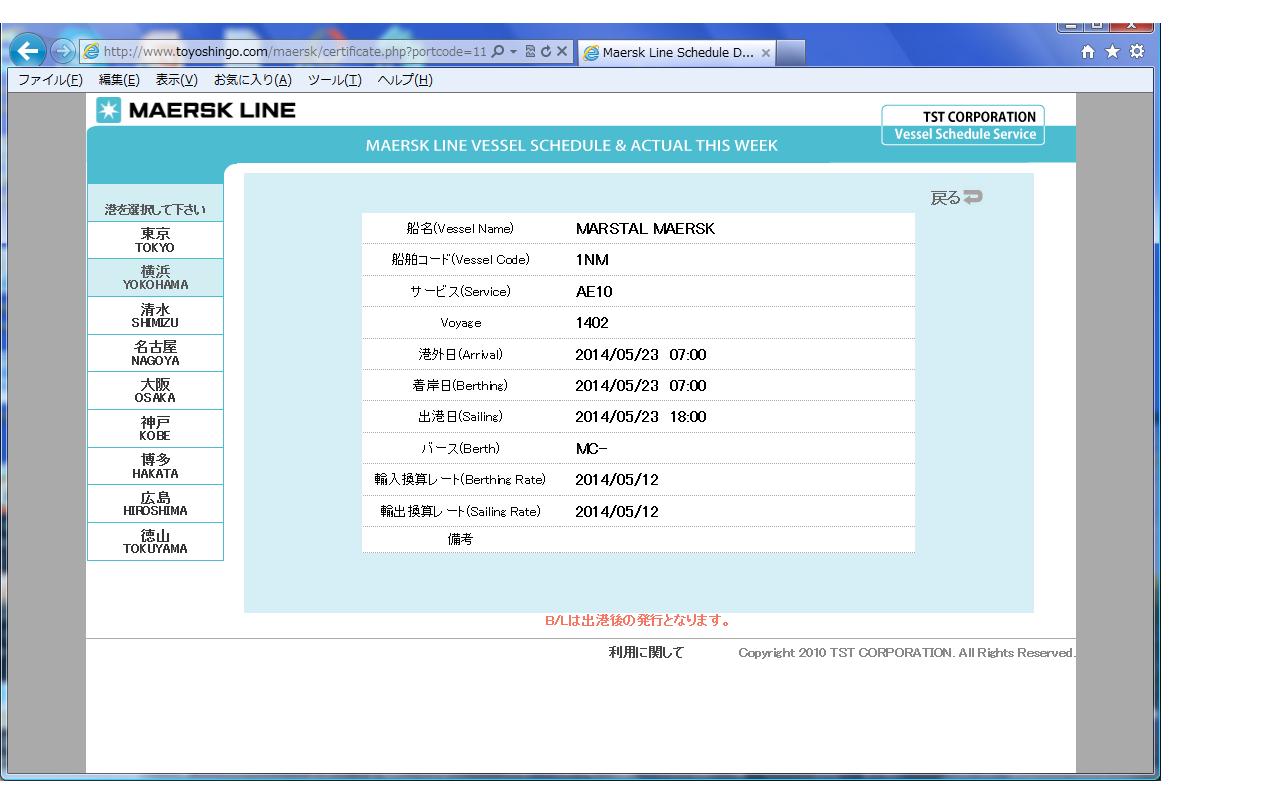1280x800 pixels.
Task: Click vessel name MARSTAL MAERSK
Action: point(645,229)
